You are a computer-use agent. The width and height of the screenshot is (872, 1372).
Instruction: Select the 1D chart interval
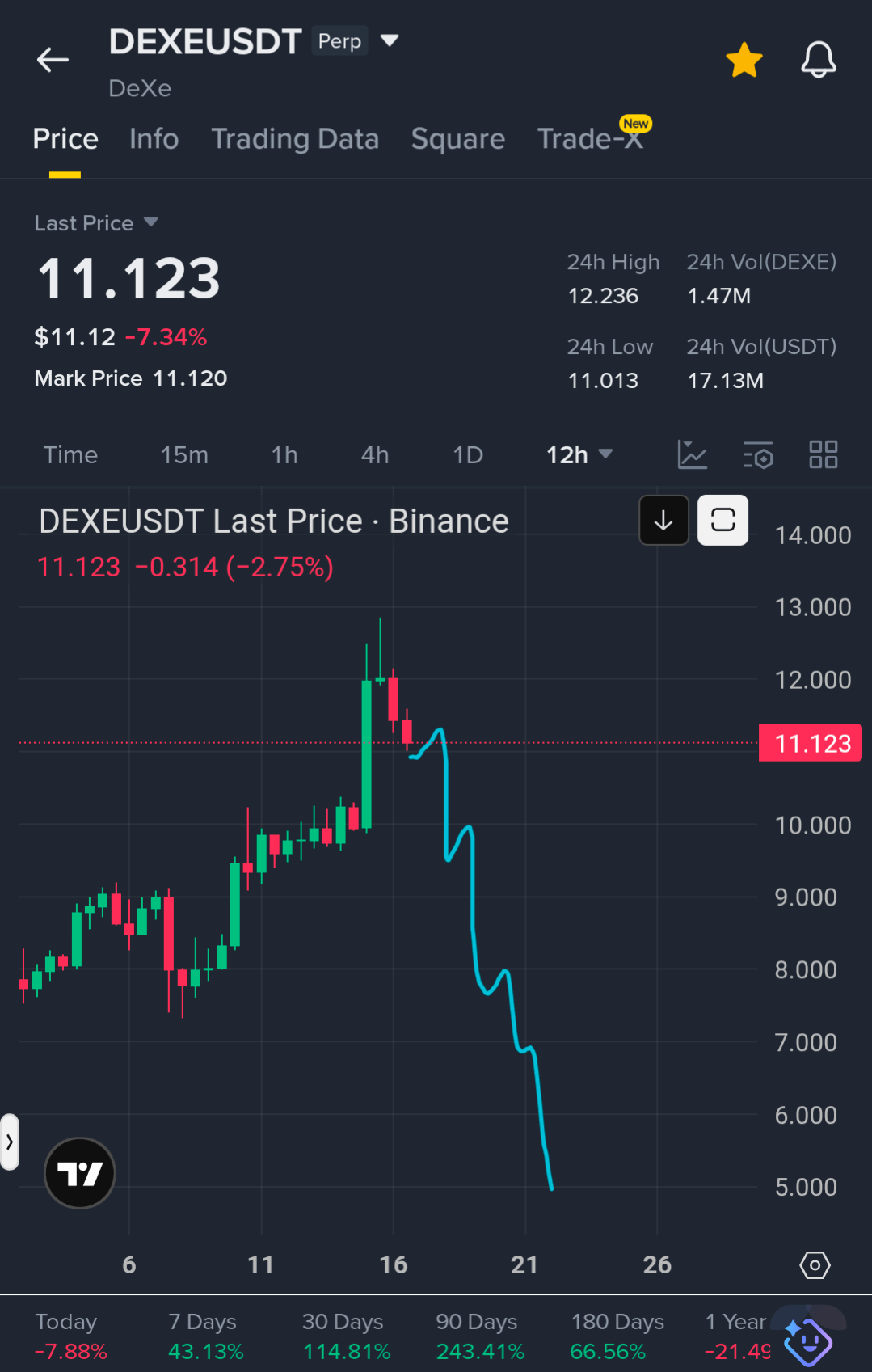[x=468, y=455]
